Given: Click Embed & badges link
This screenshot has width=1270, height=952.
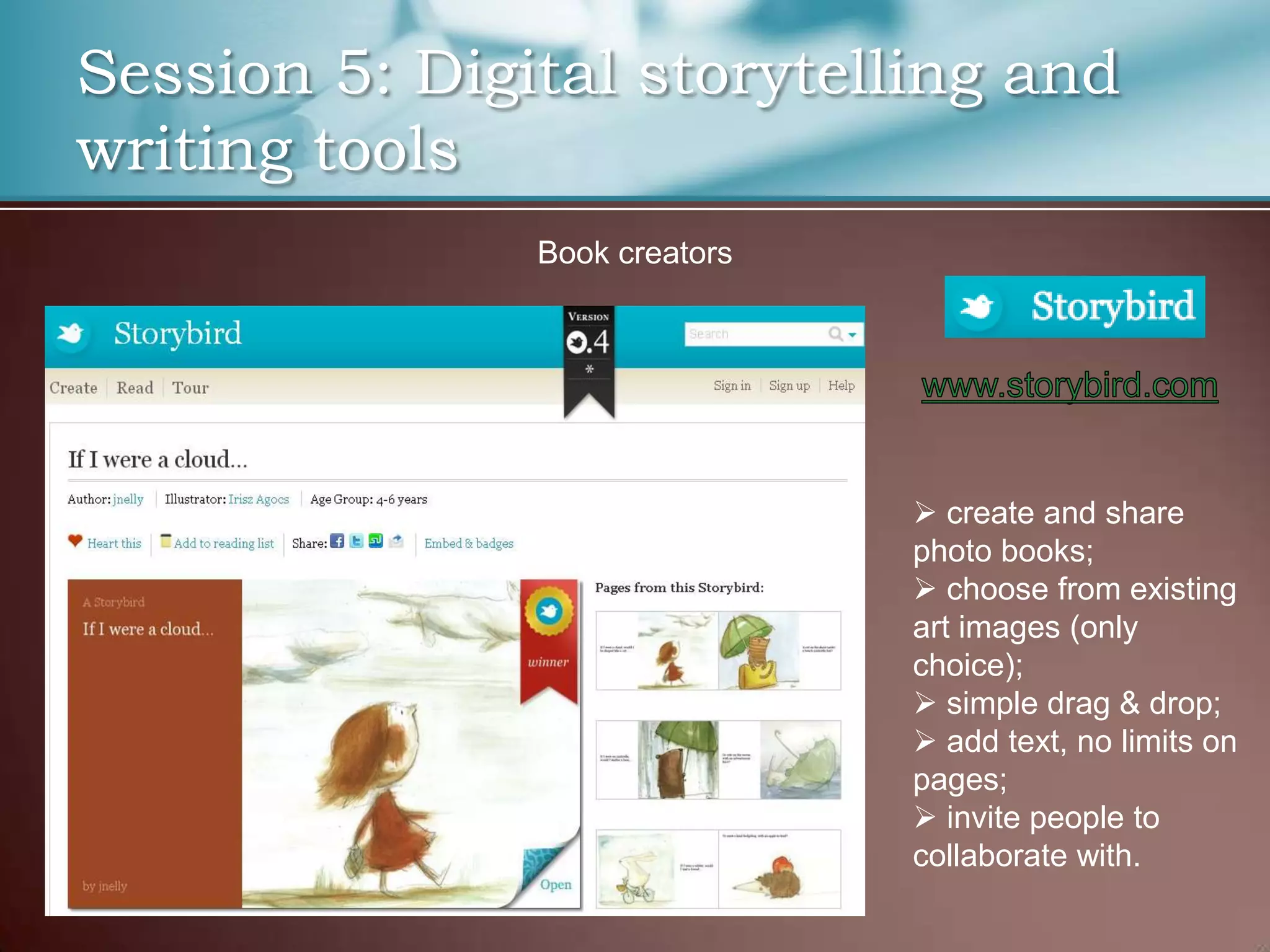Looking at the screenshot, I should [x=469, y=544].
